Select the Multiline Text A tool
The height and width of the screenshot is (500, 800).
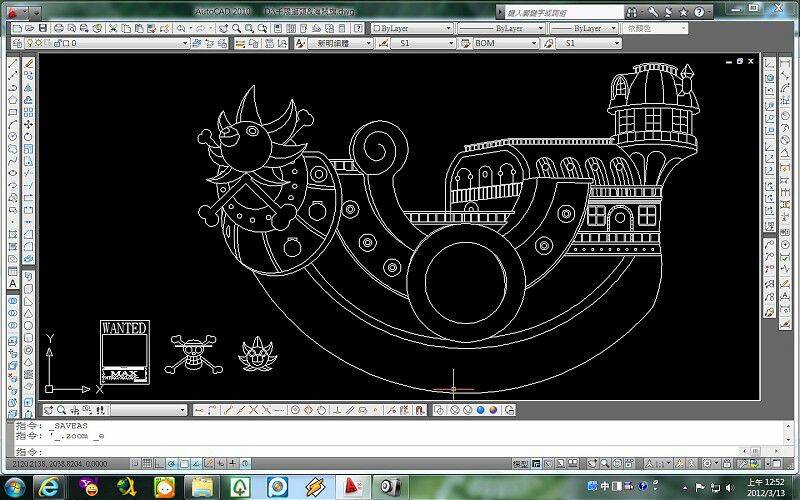tap(13, 284)
